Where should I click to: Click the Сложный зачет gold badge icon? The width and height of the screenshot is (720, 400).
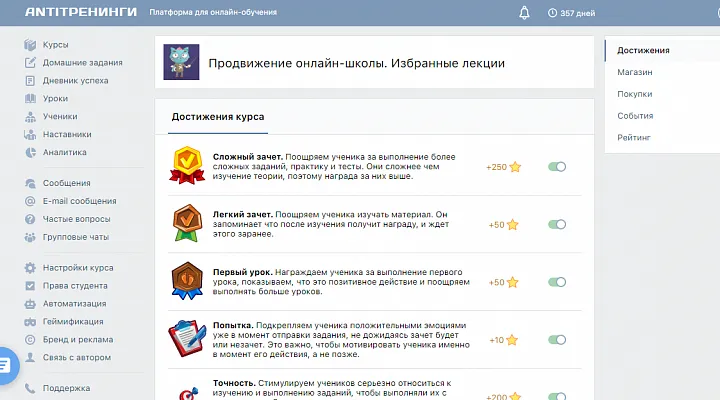pyautogui.click(x=185, y=166)
